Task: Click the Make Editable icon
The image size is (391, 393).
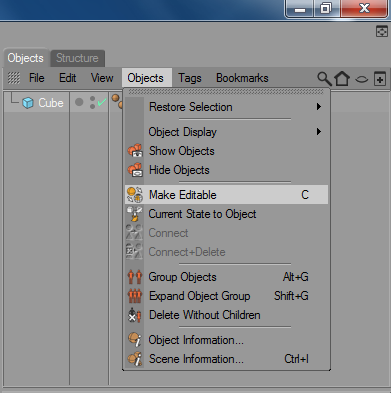Action: [x=135, y=195]
